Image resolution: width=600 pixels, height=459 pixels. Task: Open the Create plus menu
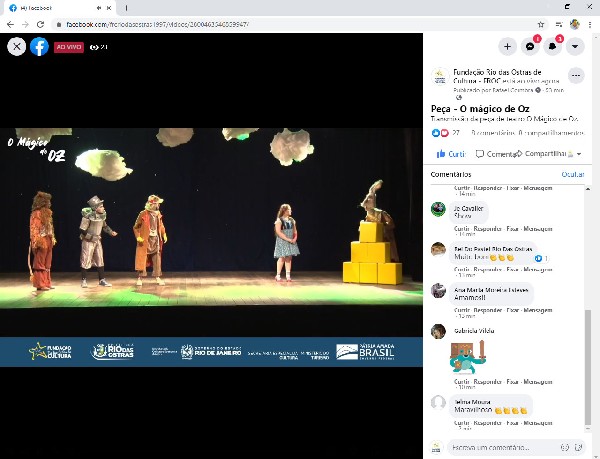pyautogui.click(x=507, y=47)
